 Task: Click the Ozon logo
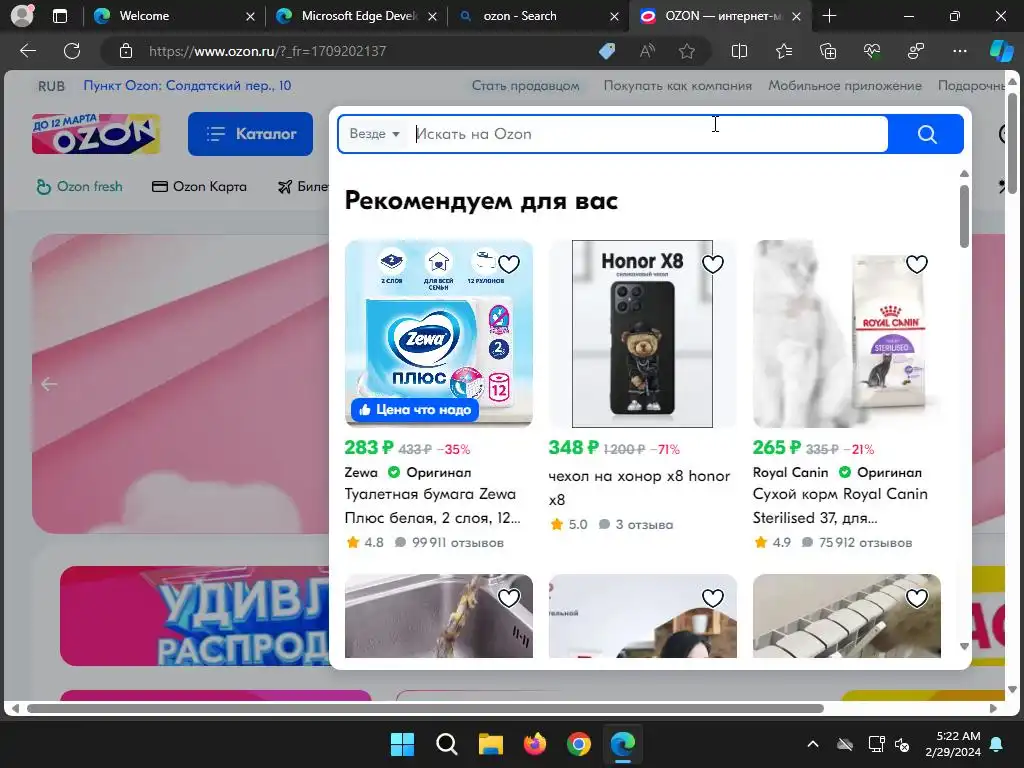(96, 134)
